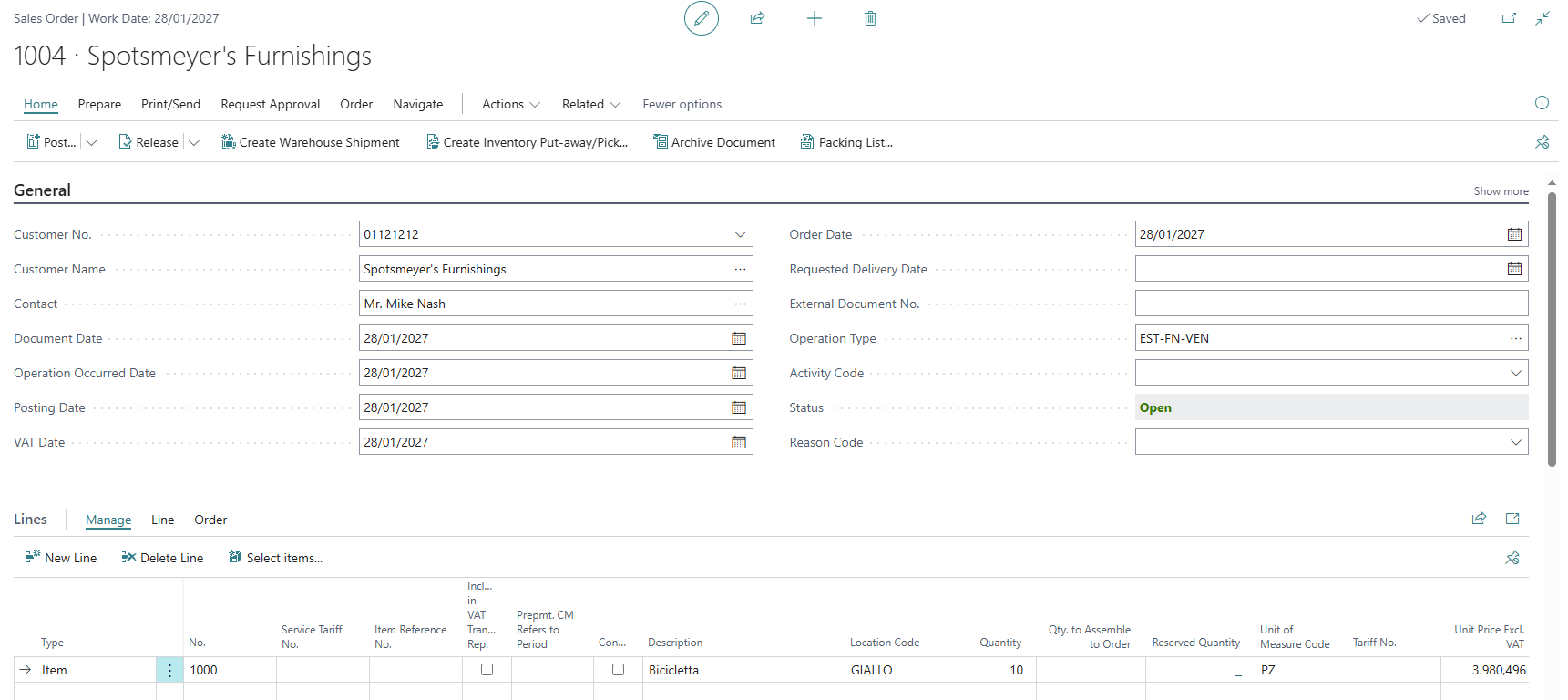Image resolution: width=1568 pixels, height=700 pixels.
Task: Add a New Line
Action: [x=61, y=558]
